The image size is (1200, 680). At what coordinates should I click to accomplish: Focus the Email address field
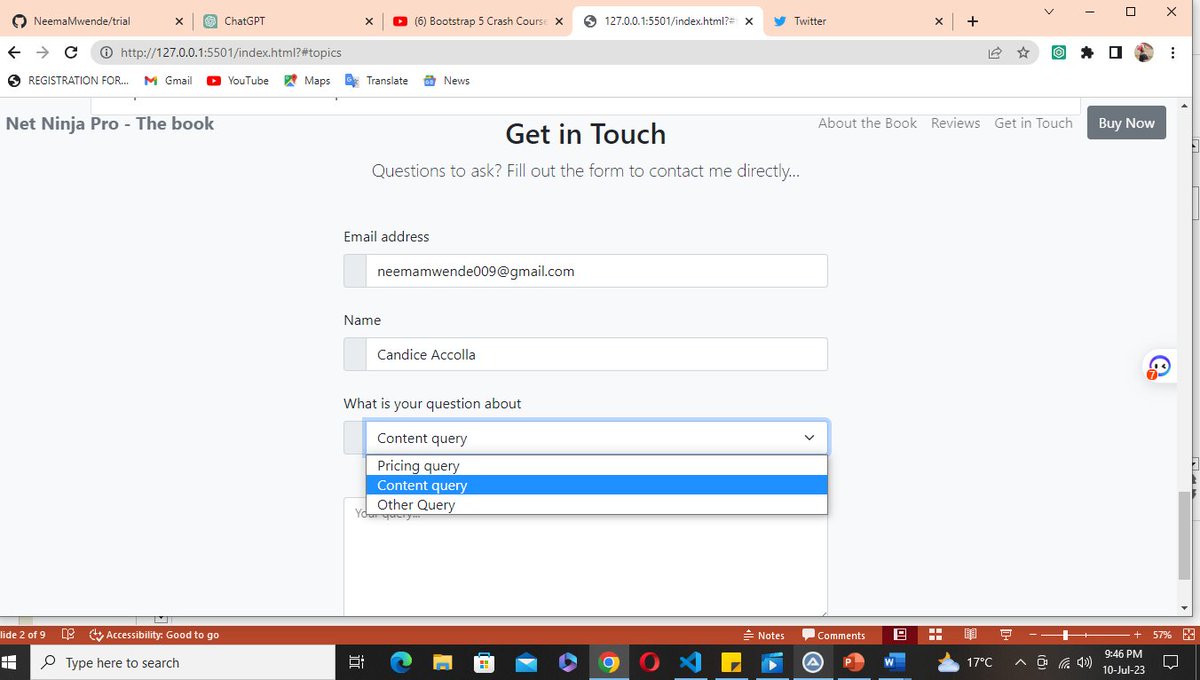(596, 271)
